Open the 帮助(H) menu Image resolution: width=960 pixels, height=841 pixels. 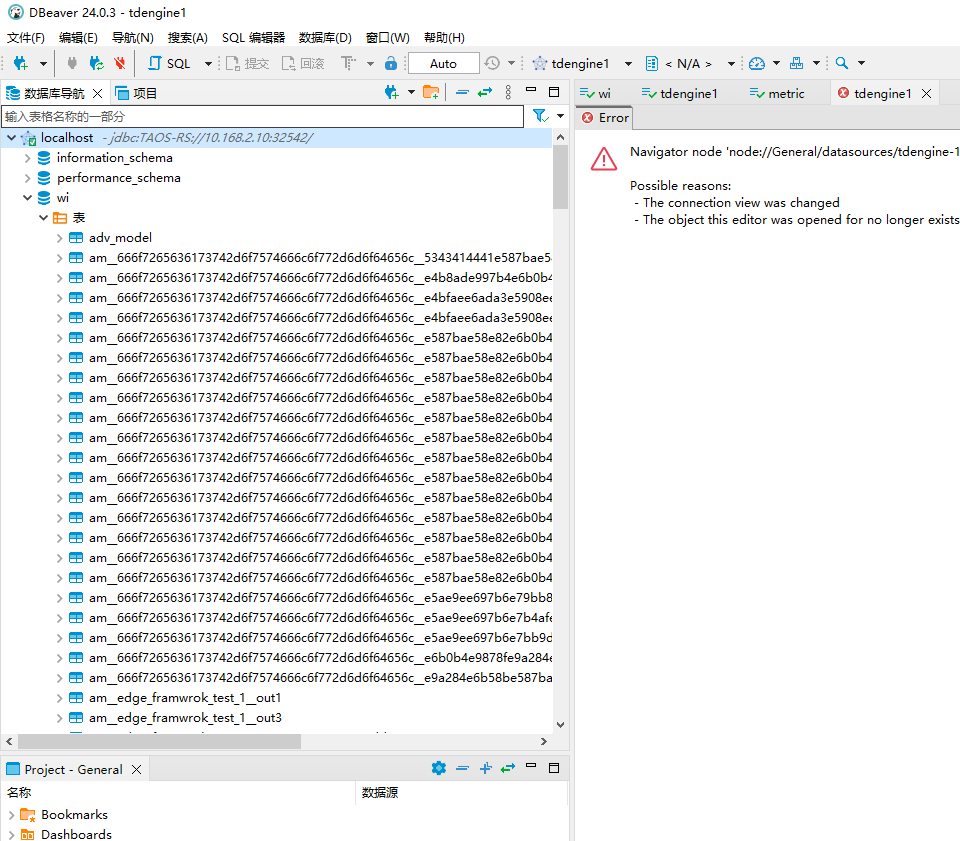(x=444, y=37)
